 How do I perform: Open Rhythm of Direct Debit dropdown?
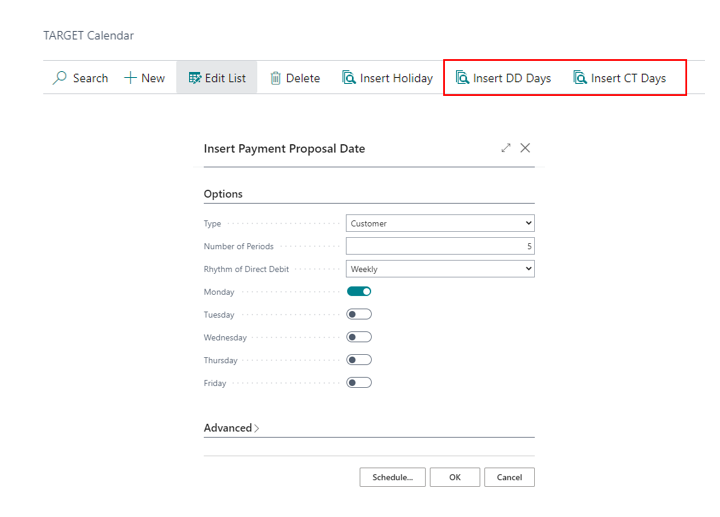point(440,269)
